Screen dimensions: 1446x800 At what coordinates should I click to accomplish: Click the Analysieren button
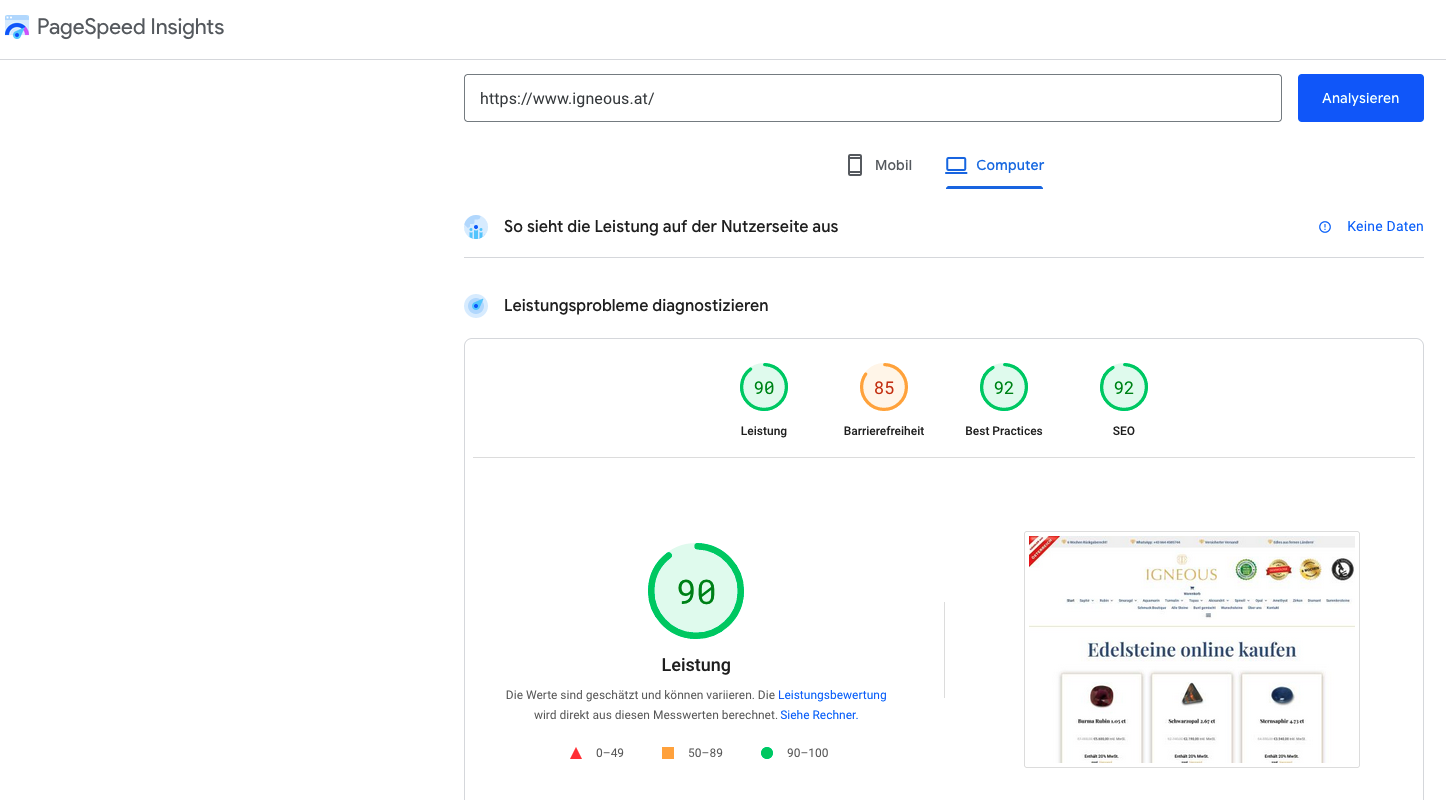tap(1360, 98)
